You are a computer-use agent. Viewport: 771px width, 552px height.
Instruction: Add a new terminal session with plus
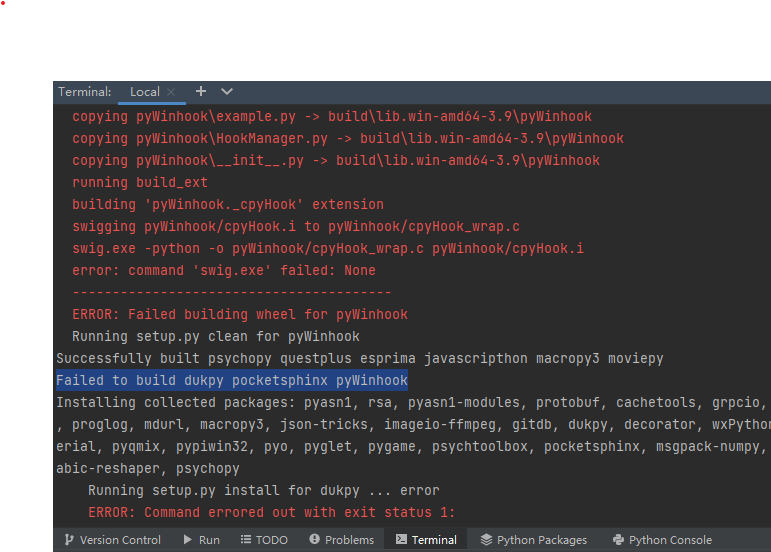tap(201, 91)
